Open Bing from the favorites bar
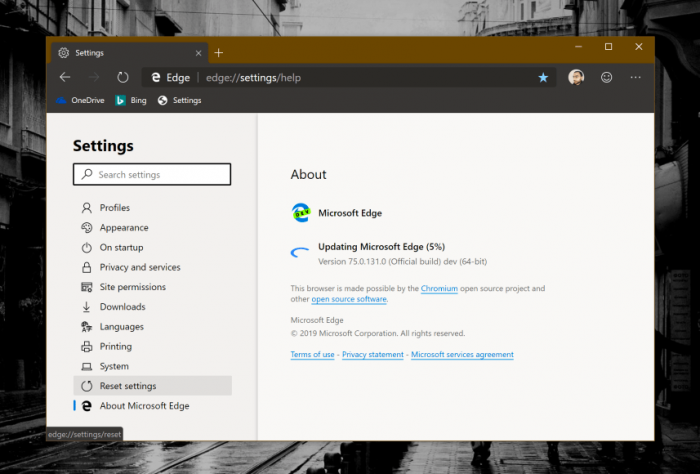The image size is (700, 474). pyautogui.click(x=131, y=100)
